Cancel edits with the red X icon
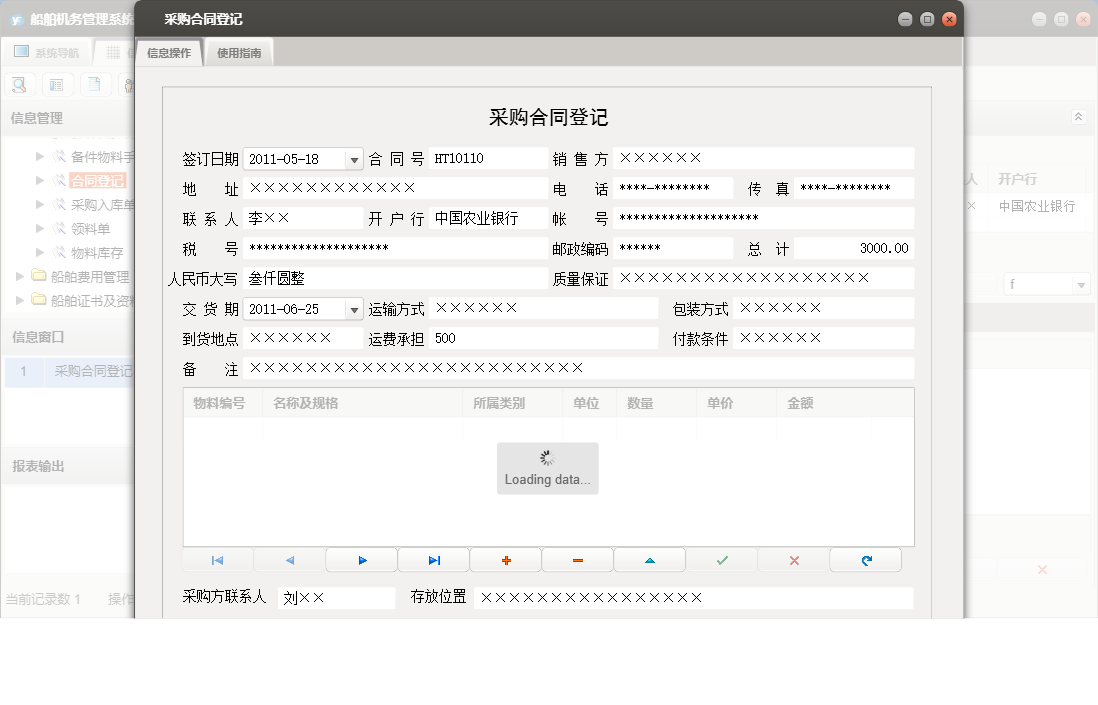 [x=793, y=559]
